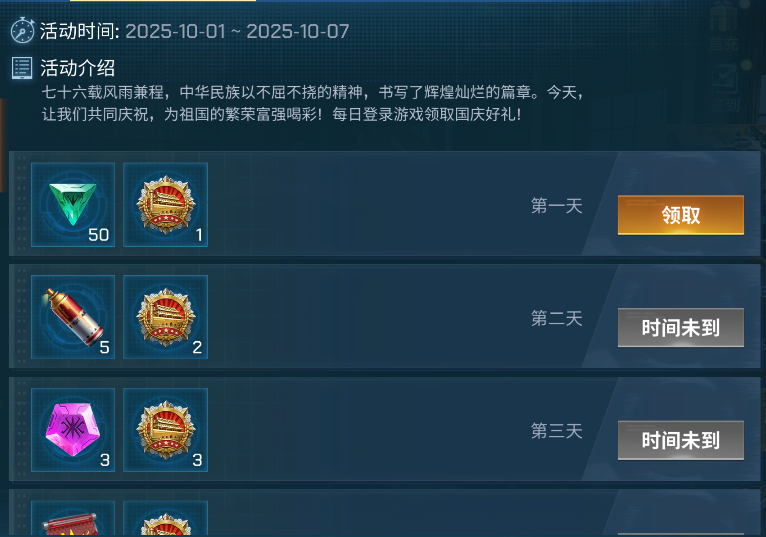Viewport: 766px width, 537px height.
Task: Select the medal reward with quantity 3
Action: point(166,430)
